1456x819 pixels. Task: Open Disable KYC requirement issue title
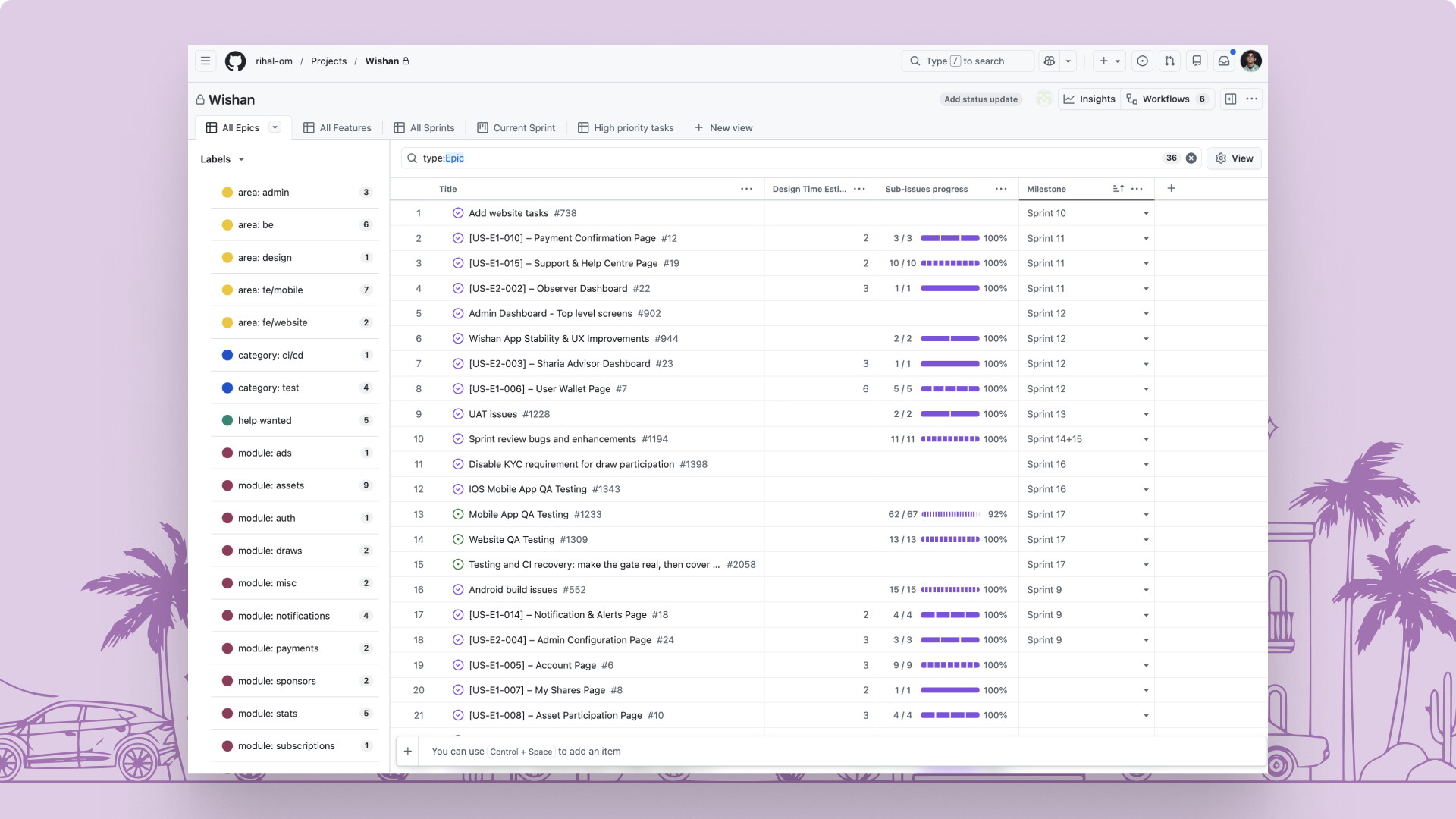point(571,464)
